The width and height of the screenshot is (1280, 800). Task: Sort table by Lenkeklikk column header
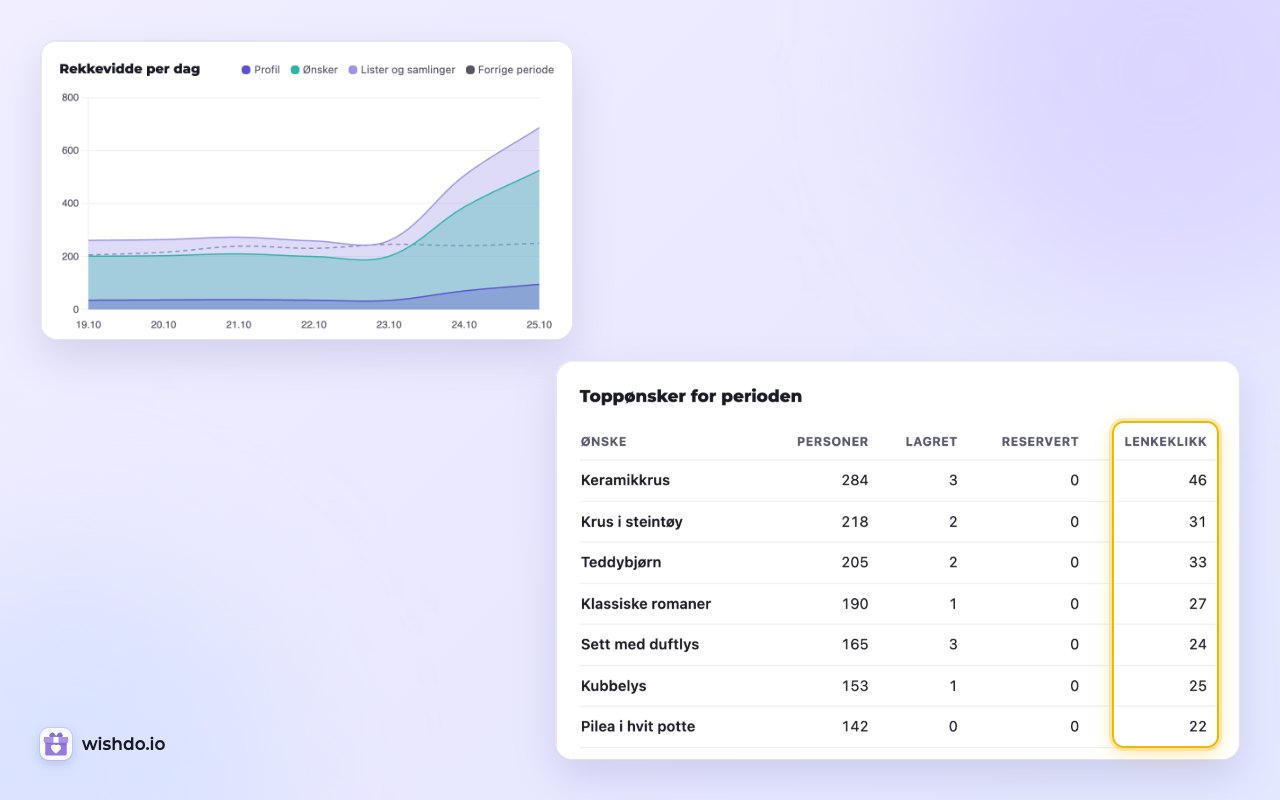1165,442
